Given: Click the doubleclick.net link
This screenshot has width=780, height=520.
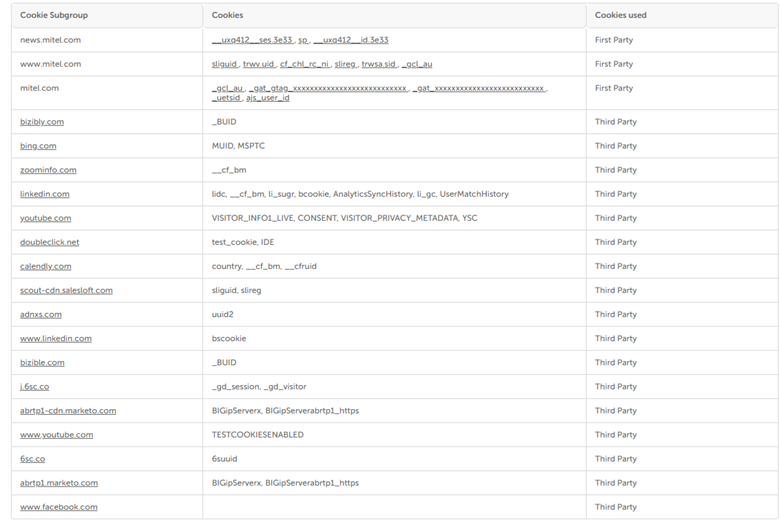Looking at the screenshot, I should 49,242.
